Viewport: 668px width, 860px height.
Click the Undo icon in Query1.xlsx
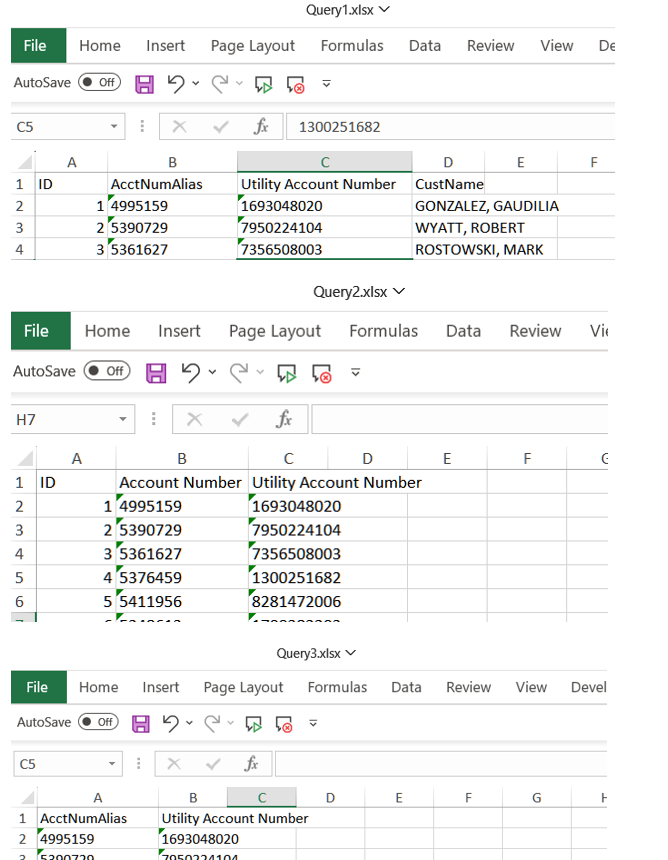pos(176,83)
